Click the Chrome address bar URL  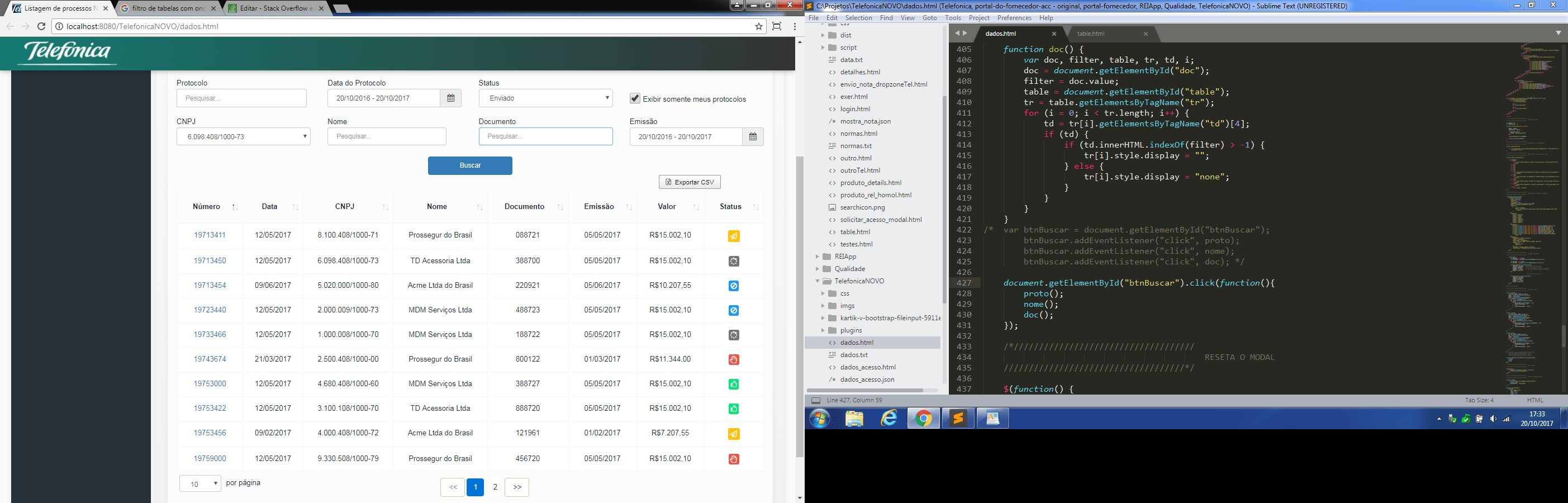coord(142,26)
